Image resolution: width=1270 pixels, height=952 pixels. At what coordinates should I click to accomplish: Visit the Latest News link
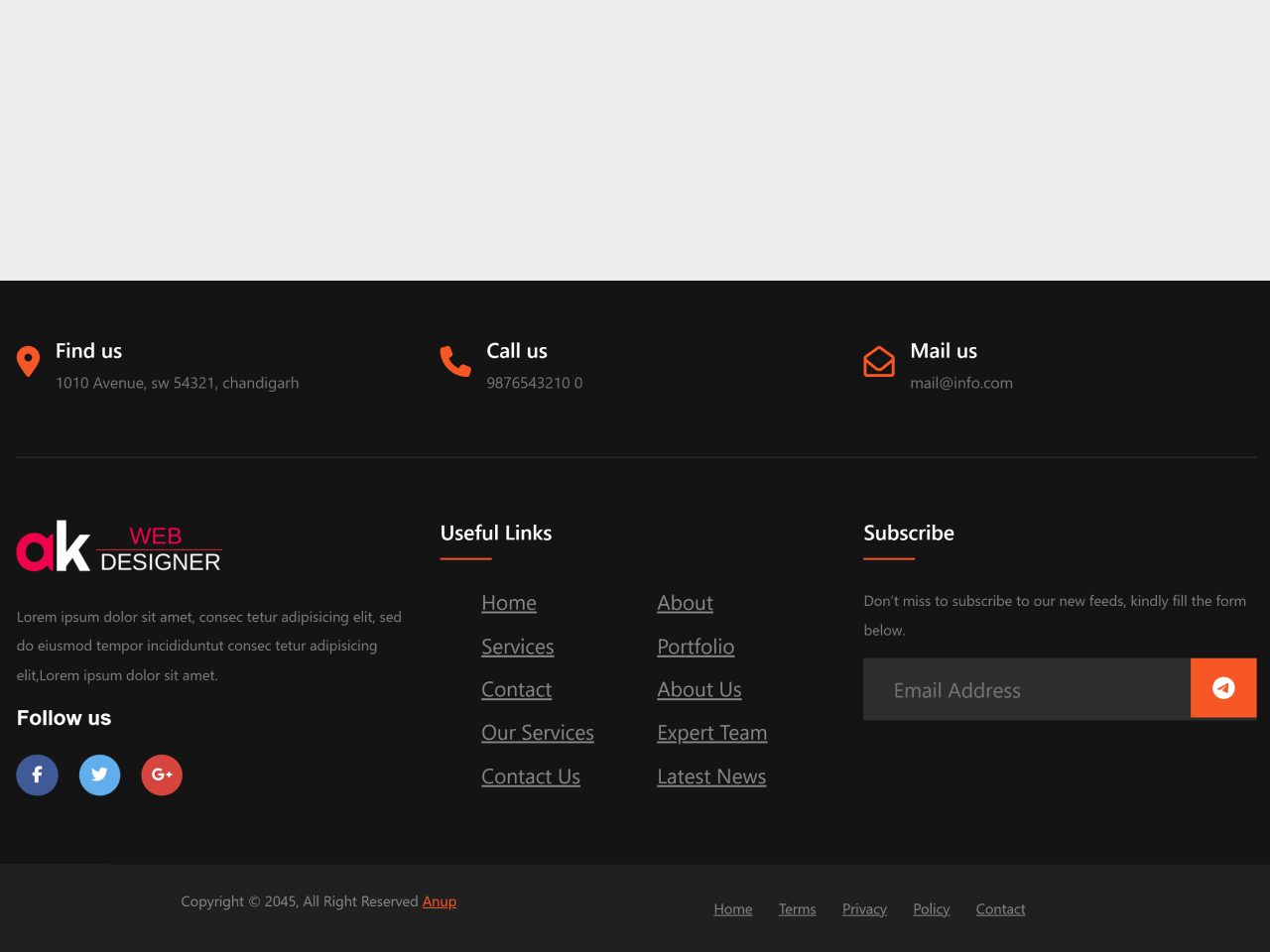pyautogui.click(x=711, y=776)
